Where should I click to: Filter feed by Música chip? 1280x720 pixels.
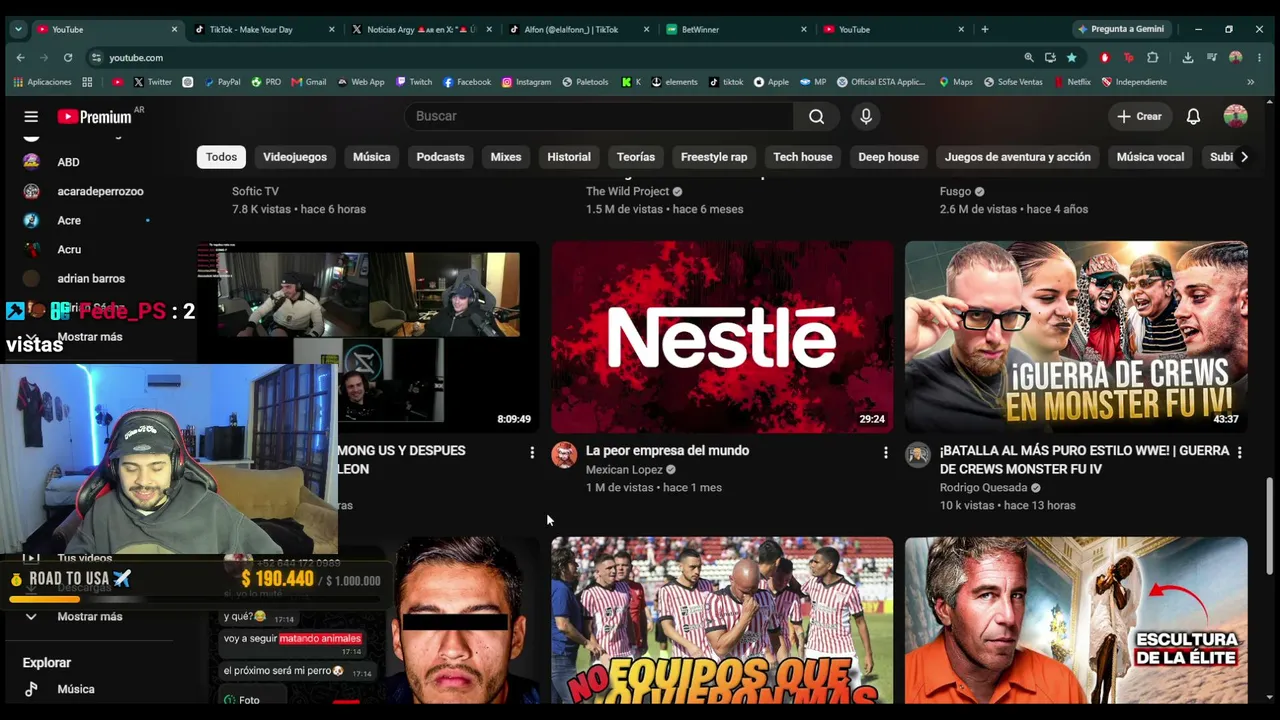tap(371, 157)
